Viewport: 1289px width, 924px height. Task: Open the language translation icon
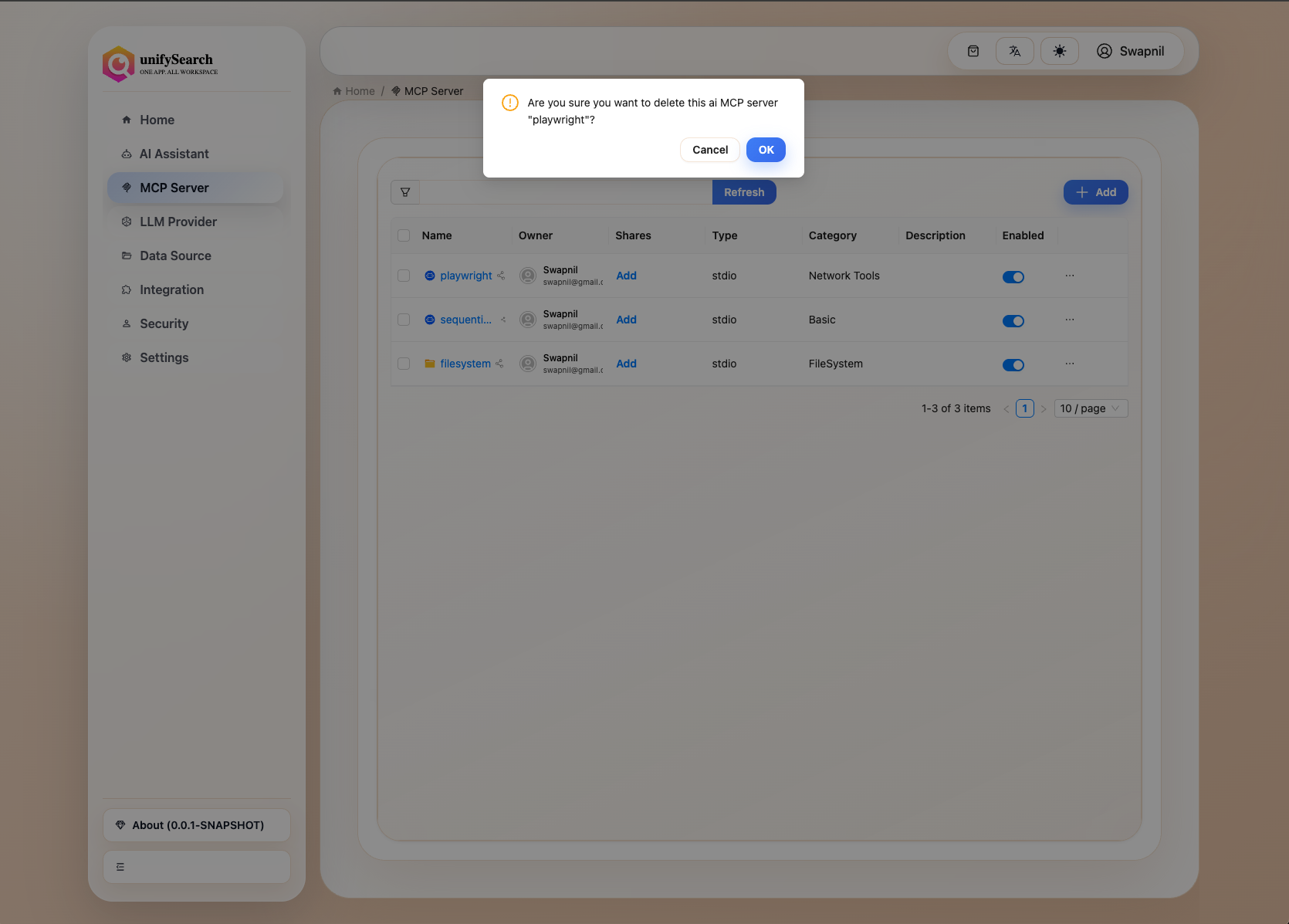[x=1014, y=51]
